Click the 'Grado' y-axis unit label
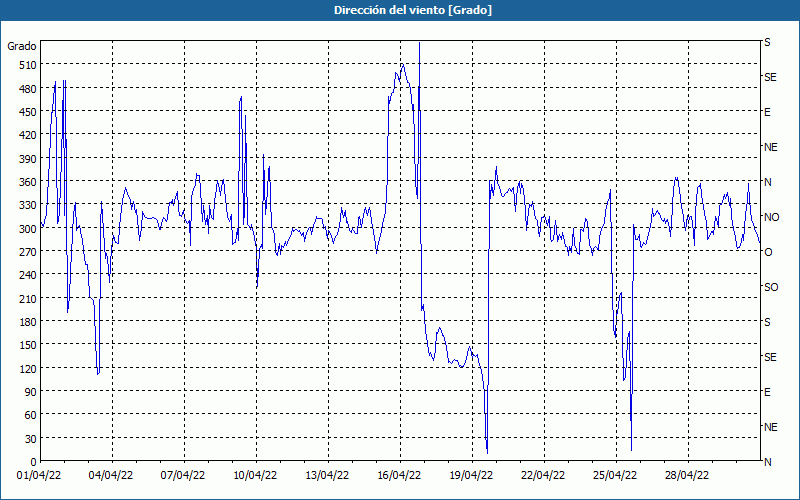800x500 pixels. click(22, 46)
